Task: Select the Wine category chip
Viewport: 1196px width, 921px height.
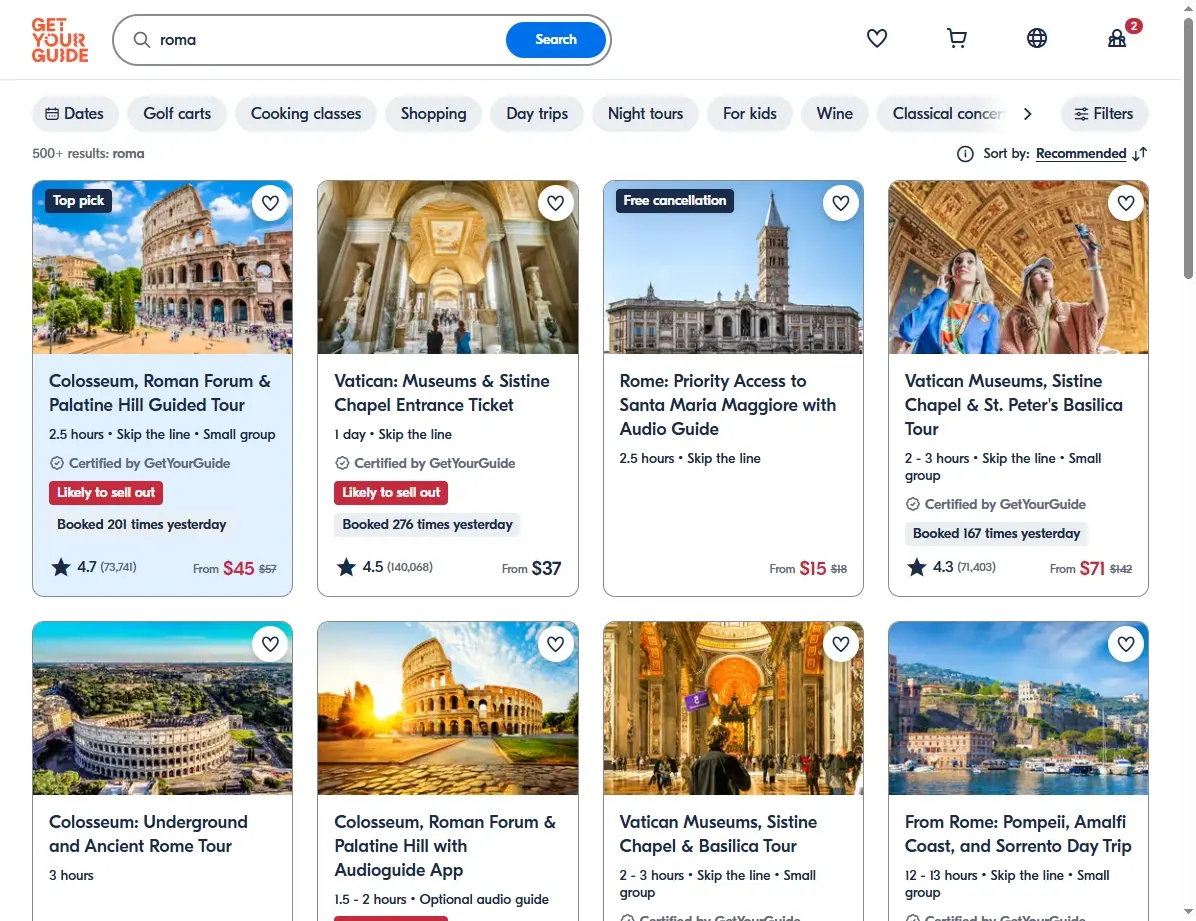Action: pos(834,114)
